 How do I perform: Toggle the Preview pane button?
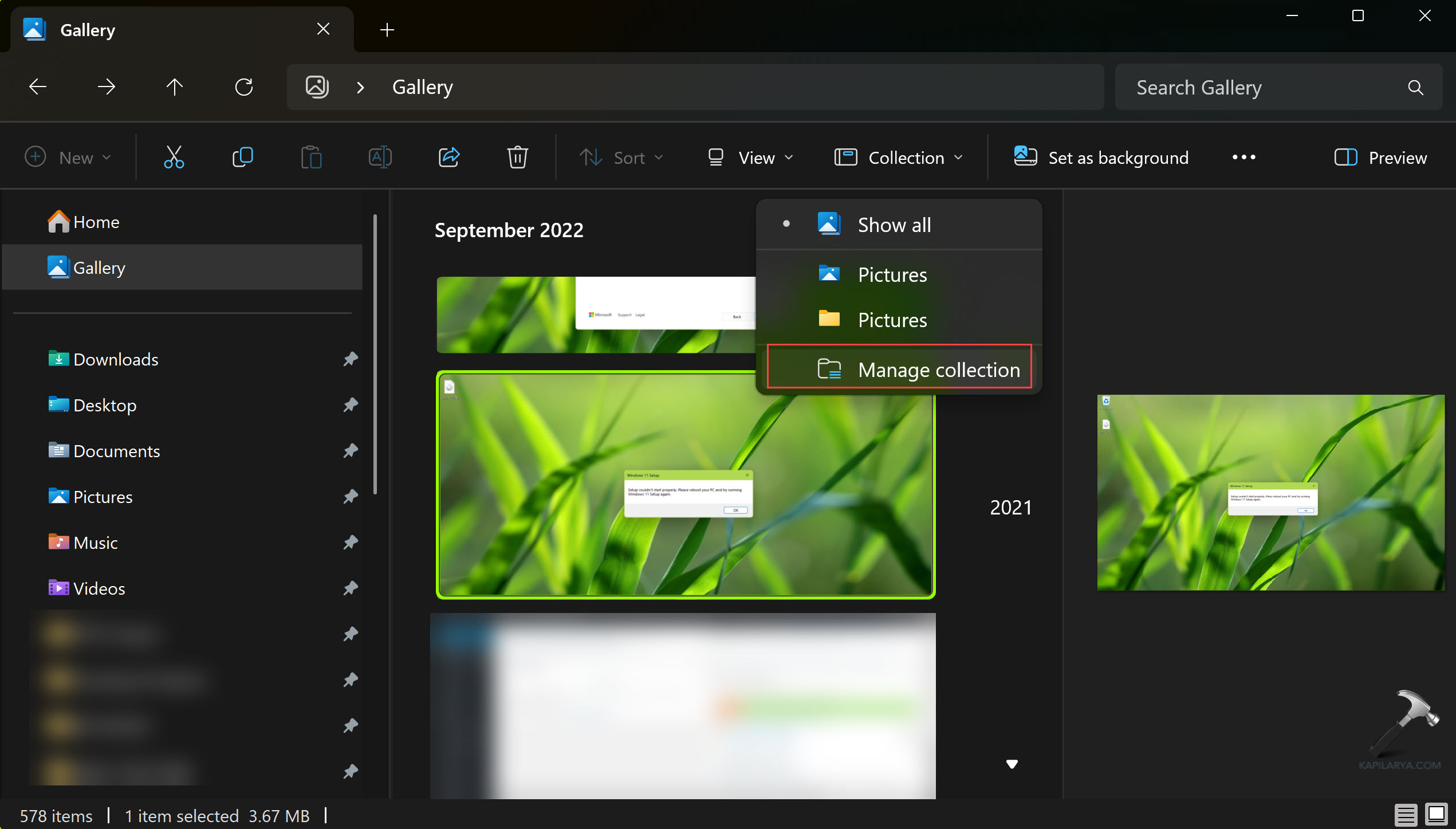(1380, 158)
